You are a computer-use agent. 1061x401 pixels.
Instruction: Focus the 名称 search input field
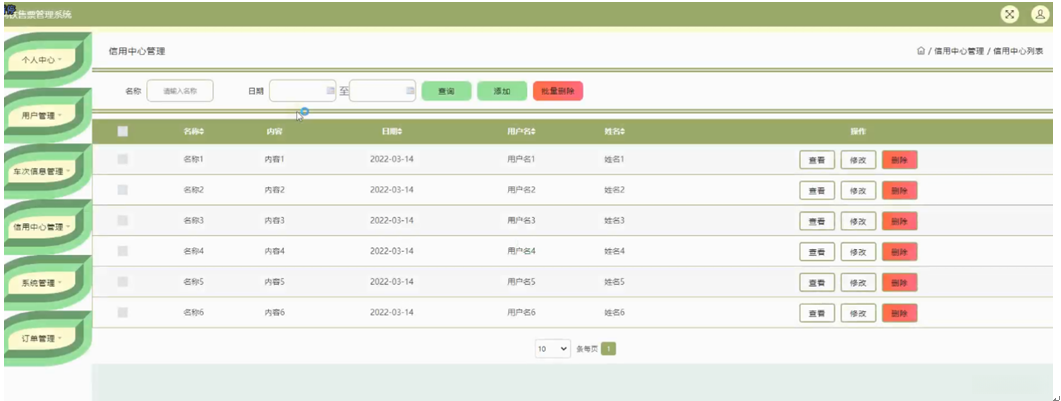pyautogui.click(x=180, y=91)
